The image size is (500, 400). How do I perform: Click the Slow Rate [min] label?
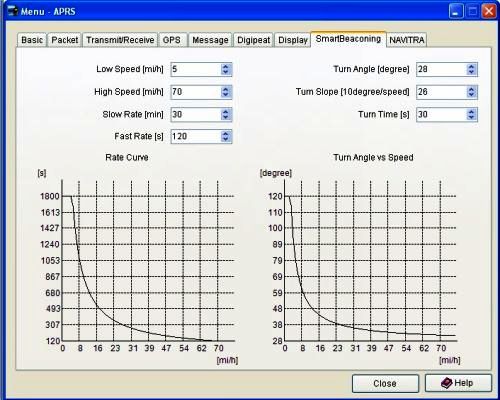click(133, 114)
